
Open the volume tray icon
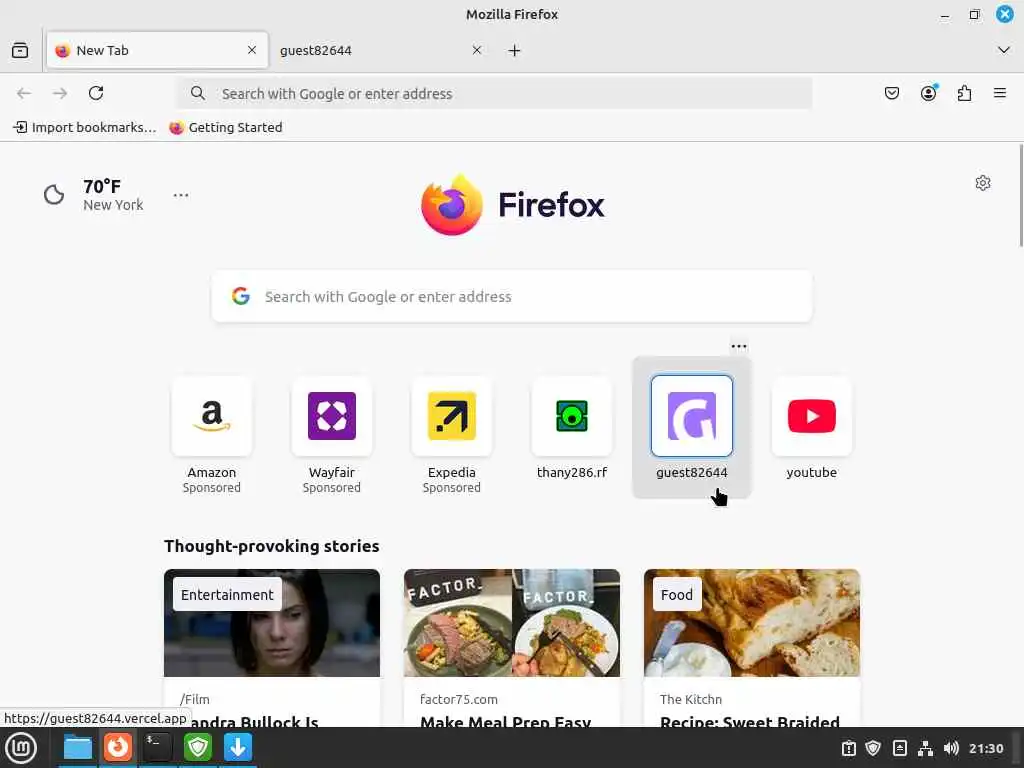pos(951,748)
